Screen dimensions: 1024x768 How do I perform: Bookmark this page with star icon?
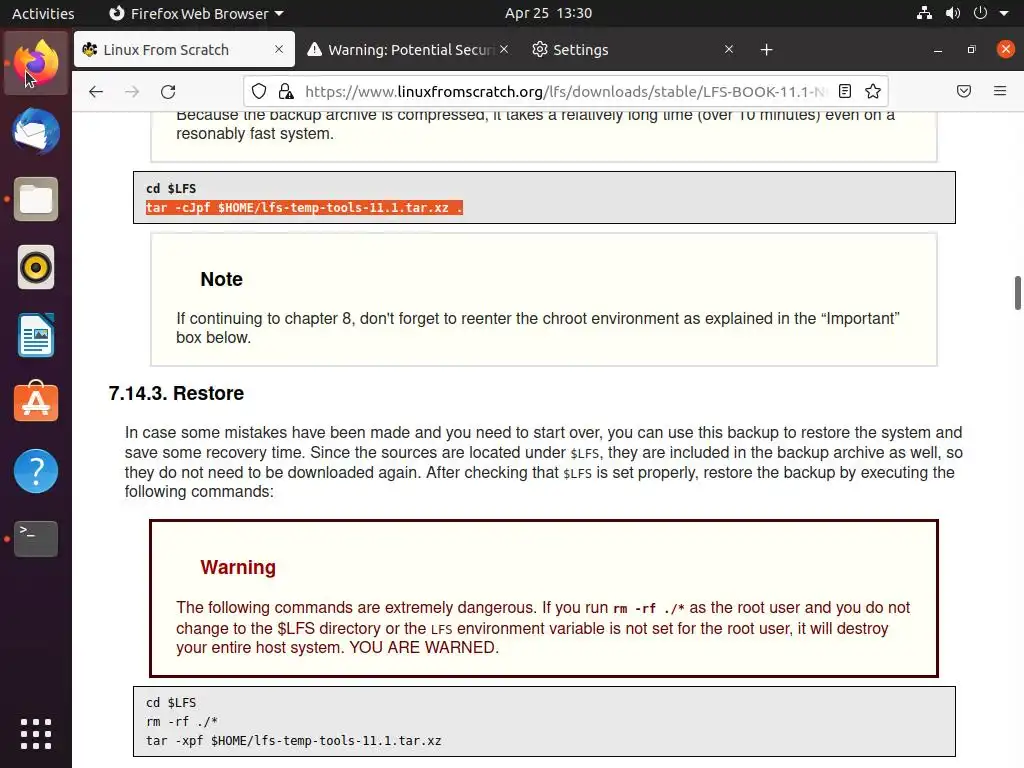[872, 91]
